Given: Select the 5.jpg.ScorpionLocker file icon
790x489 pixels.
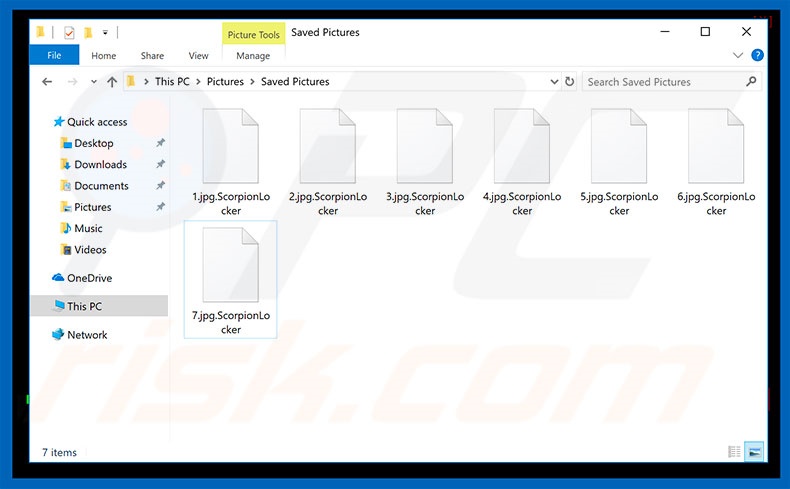Looking at the screenshot, I should [619, 146].
